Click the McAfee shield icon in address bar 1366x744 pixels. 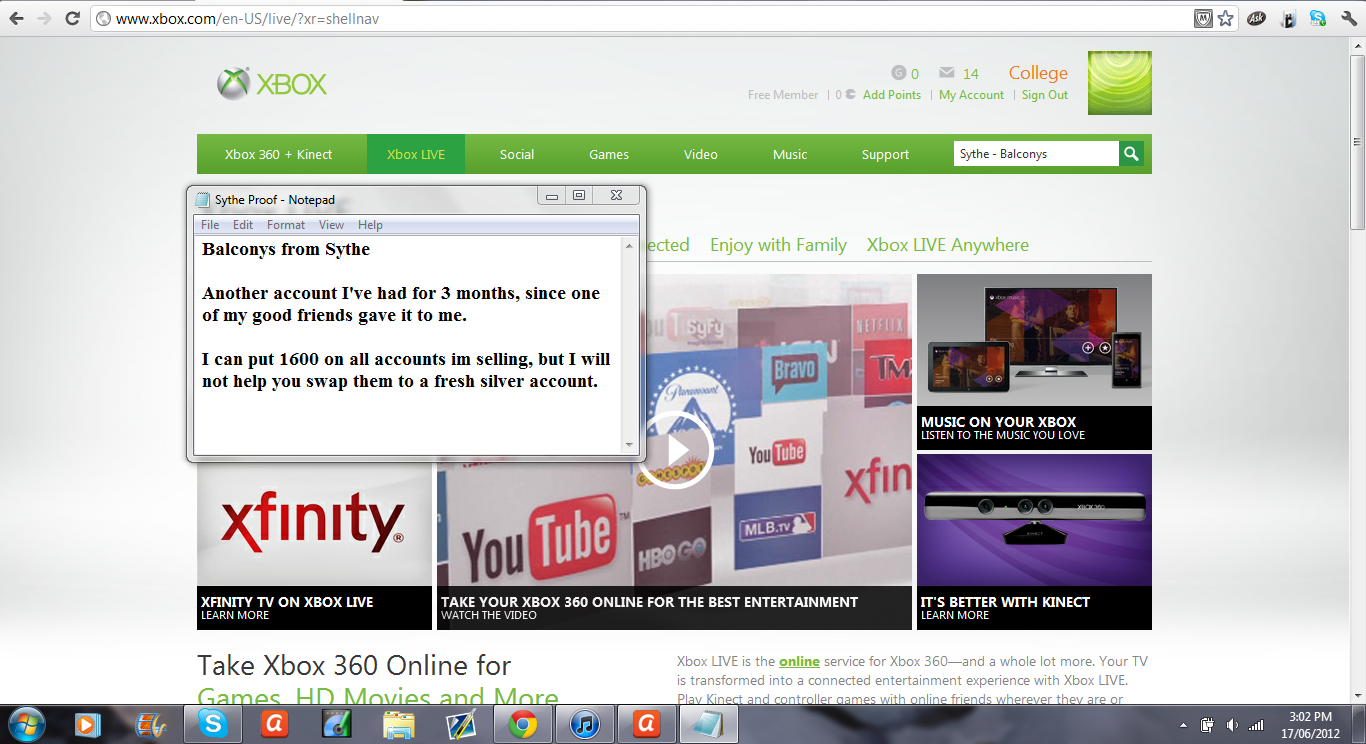1203,18
